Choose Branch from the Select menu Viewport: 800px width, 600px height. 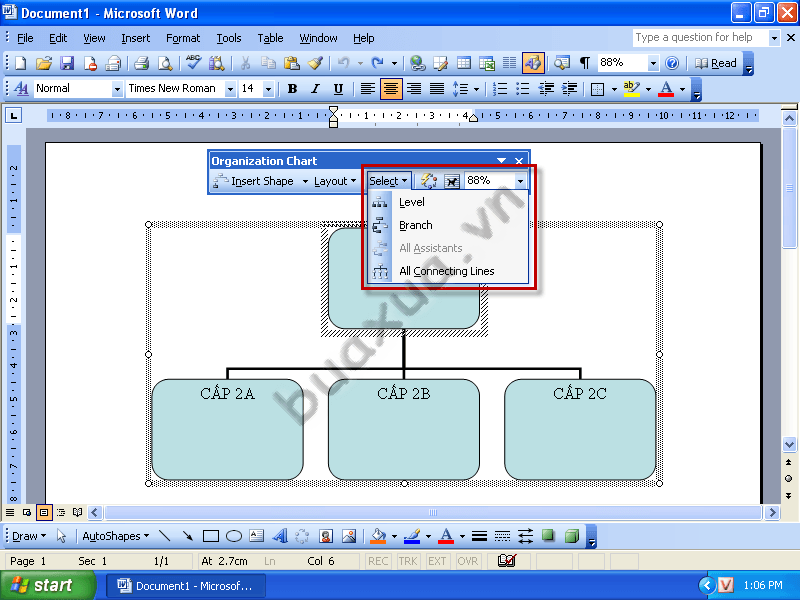(448, 225)
